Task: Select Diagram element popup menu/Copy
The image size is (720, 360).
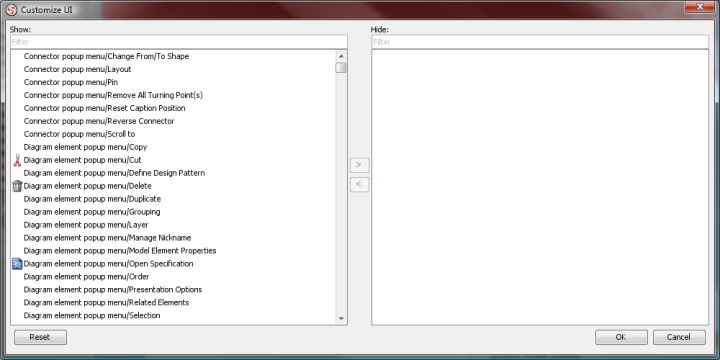Action: [x=85, y=147]
